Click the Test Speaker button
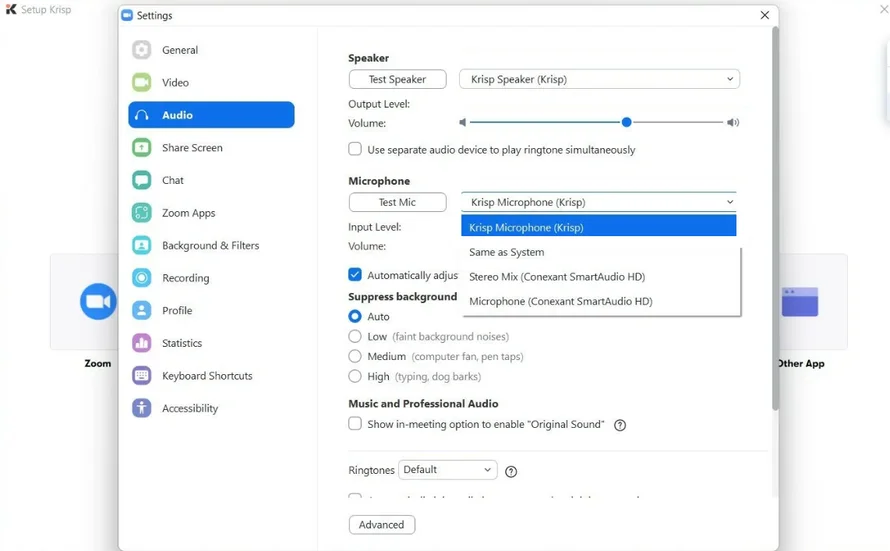This screenshot has width=890, height=551. tap(397, 79)
